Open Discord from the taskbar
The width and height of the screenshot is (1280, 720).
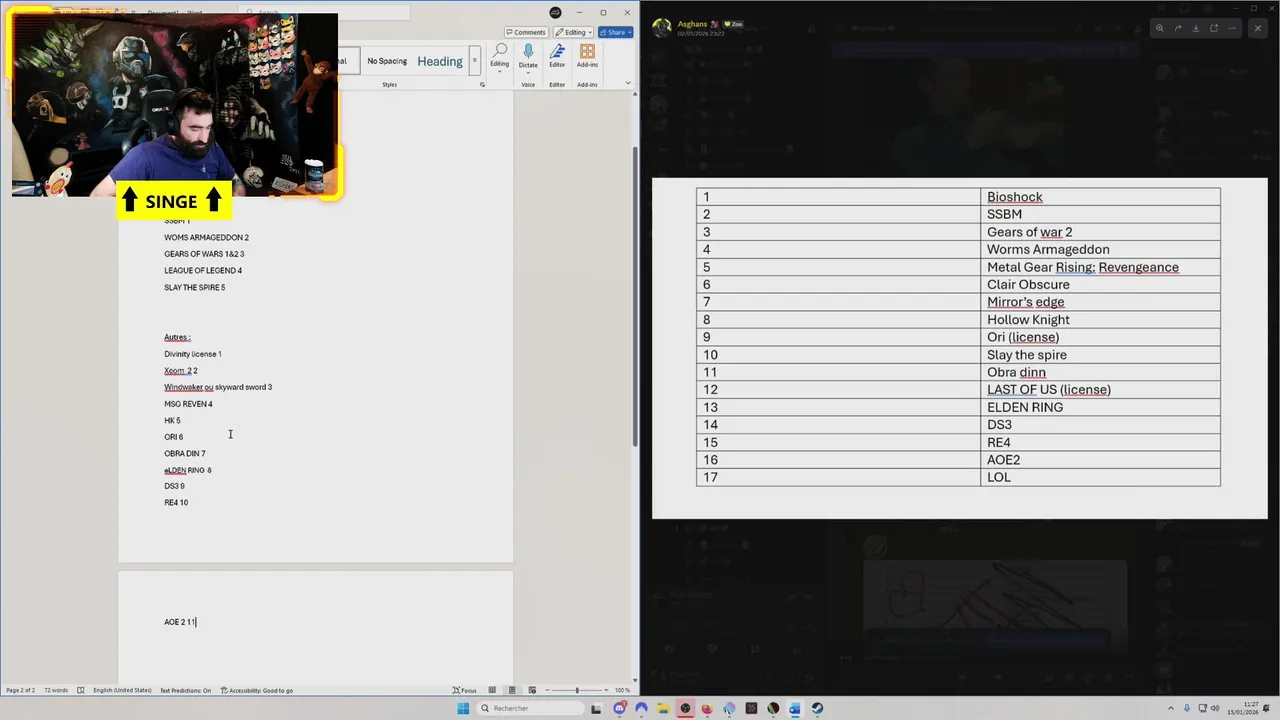tap(620, 709)
